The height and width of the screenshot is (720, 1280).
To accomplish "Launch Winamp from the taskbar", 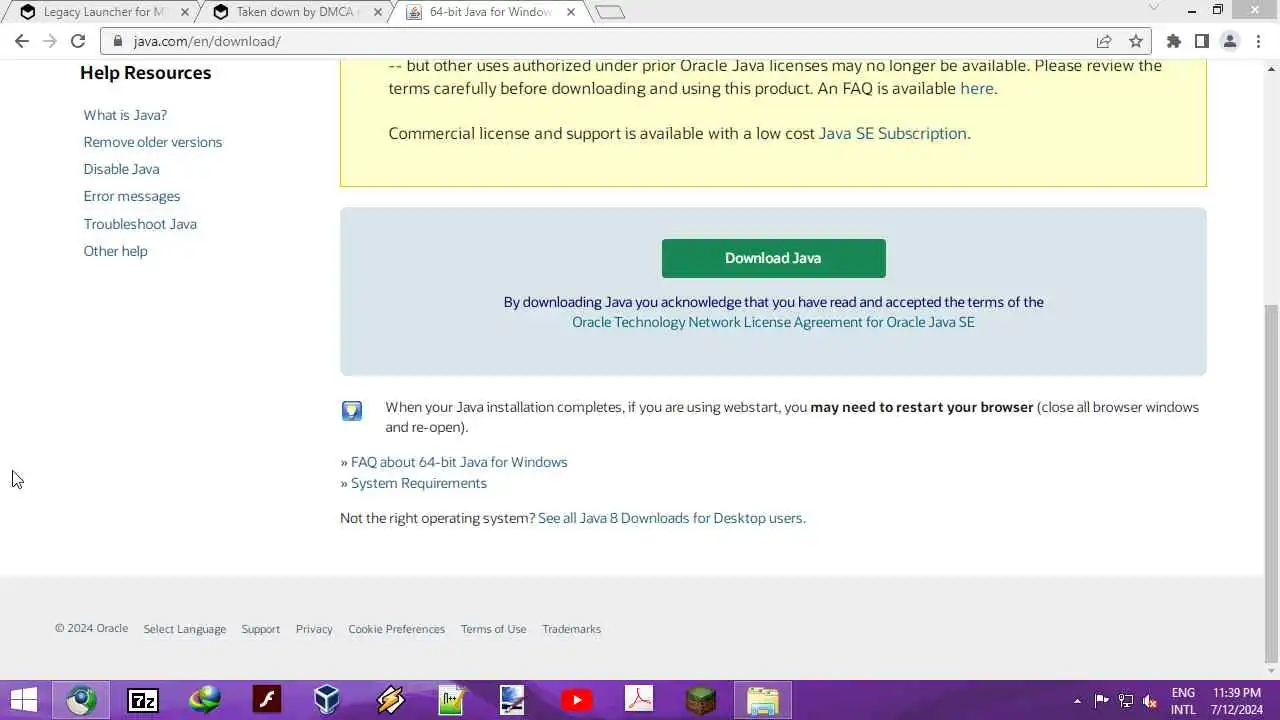I will (x=390, y=700).
